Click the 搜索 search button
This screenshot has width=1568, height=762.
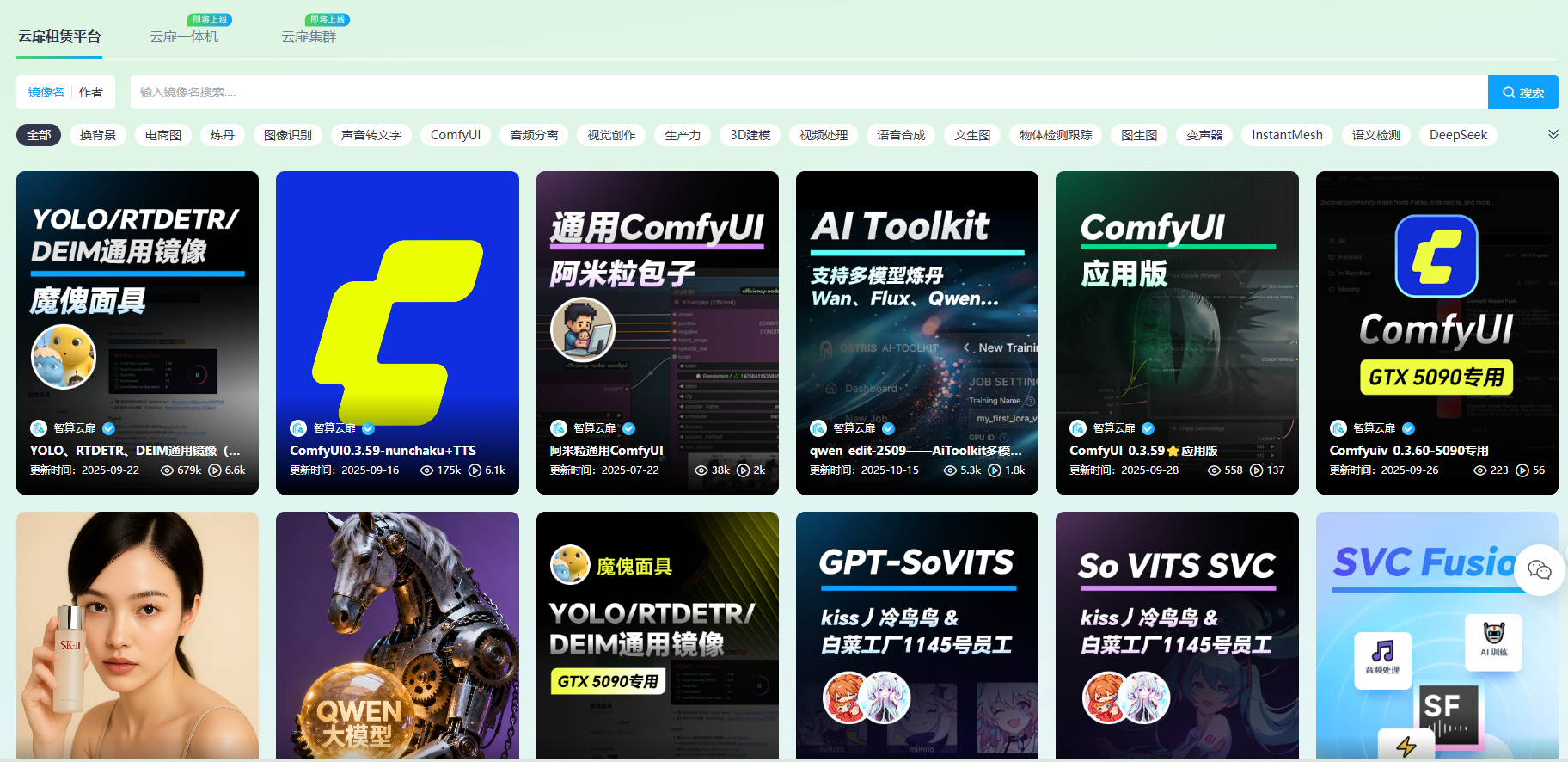click(1523, 92)
